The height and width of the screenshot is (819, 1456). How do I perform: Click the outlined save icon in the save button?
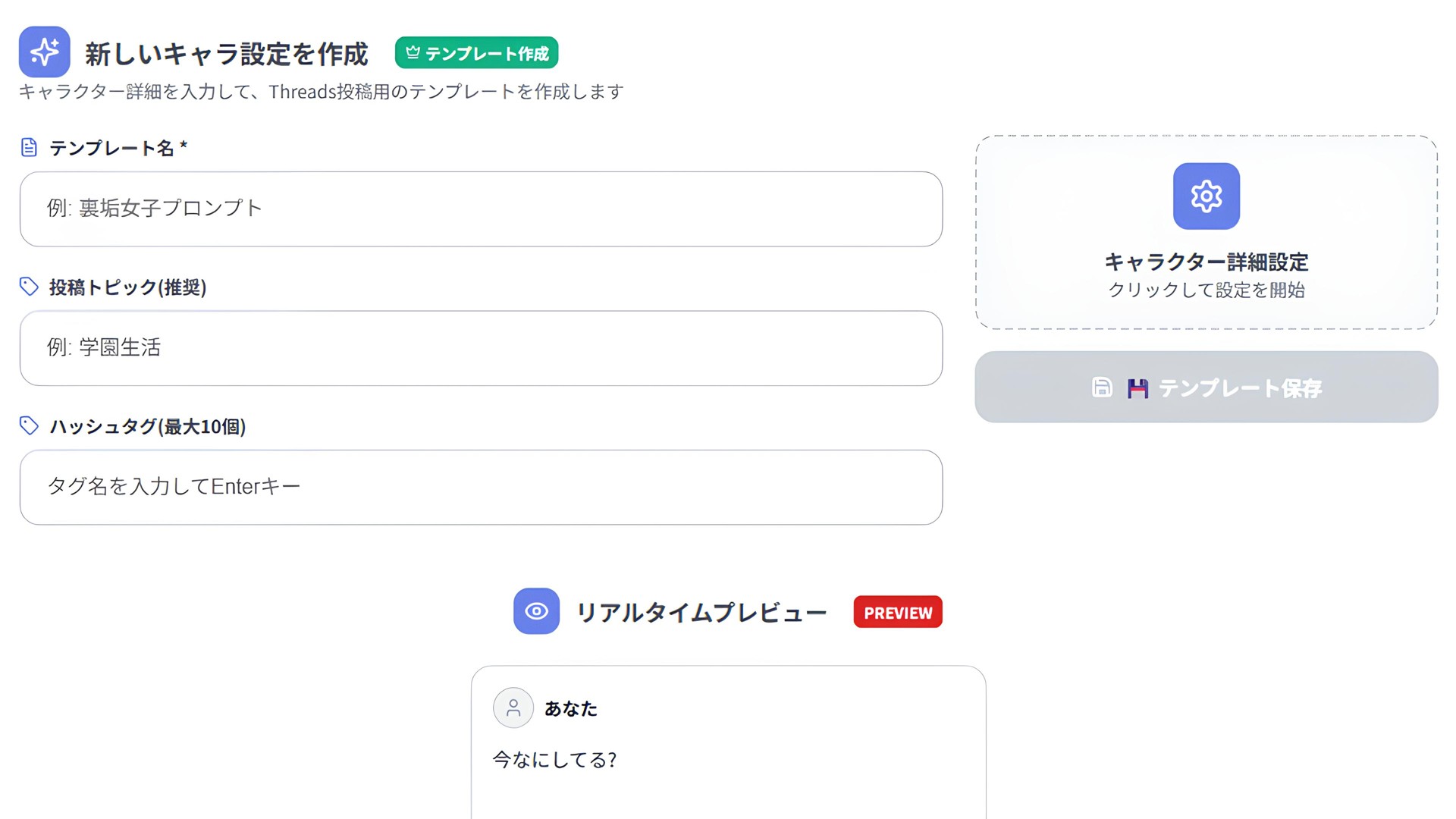(1102, 388)
